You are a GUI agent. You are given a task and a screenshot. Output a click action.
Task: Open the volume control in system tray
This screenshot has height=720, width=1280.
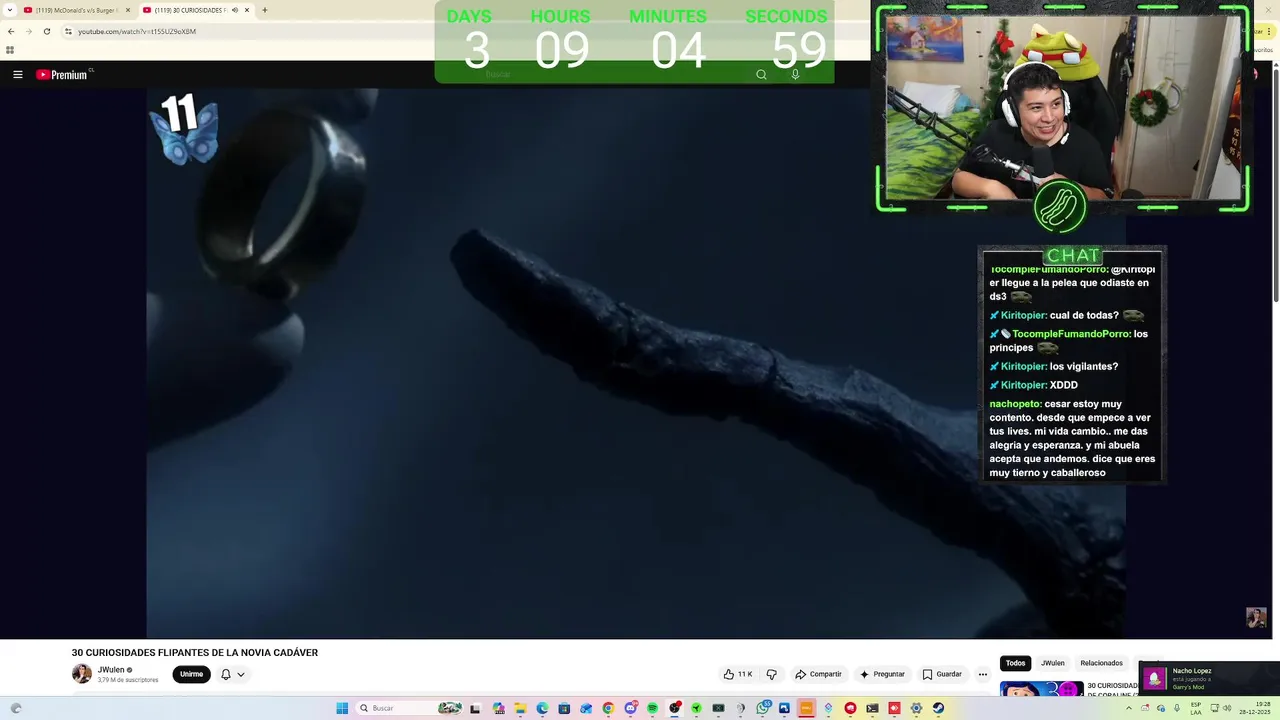[1229, 708]
